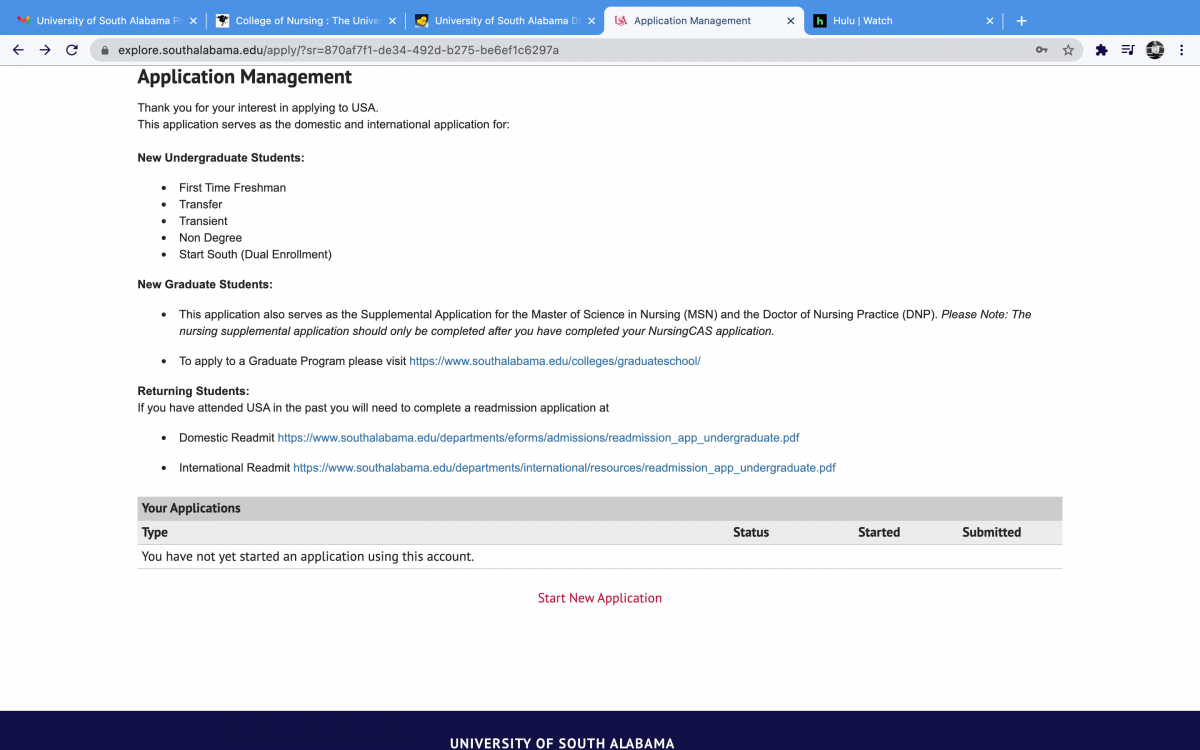Click the New Graduate Students heading
1200x750 pixels.
(205, 285)
